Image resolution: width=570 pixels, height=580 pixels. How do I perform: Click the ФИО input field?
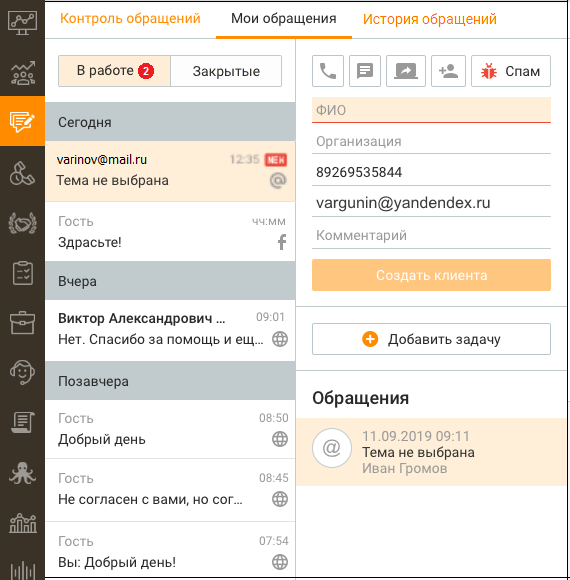click(431, 110)
